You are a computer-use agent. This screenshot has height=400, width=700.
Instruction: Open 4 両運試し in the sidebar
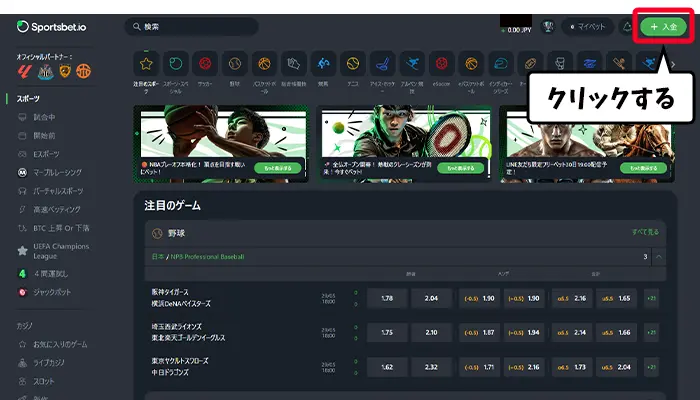[x=43, y=274]
